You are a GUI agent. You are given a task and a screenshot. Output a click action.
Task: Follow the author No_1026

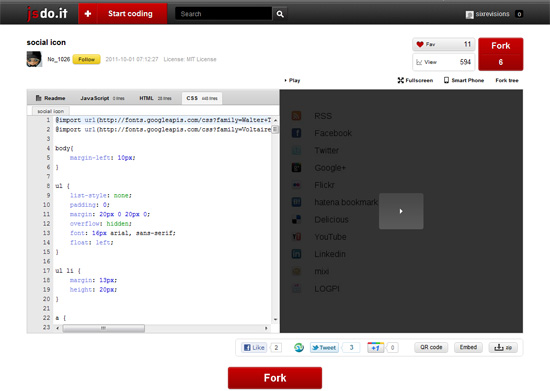point(86,59)
